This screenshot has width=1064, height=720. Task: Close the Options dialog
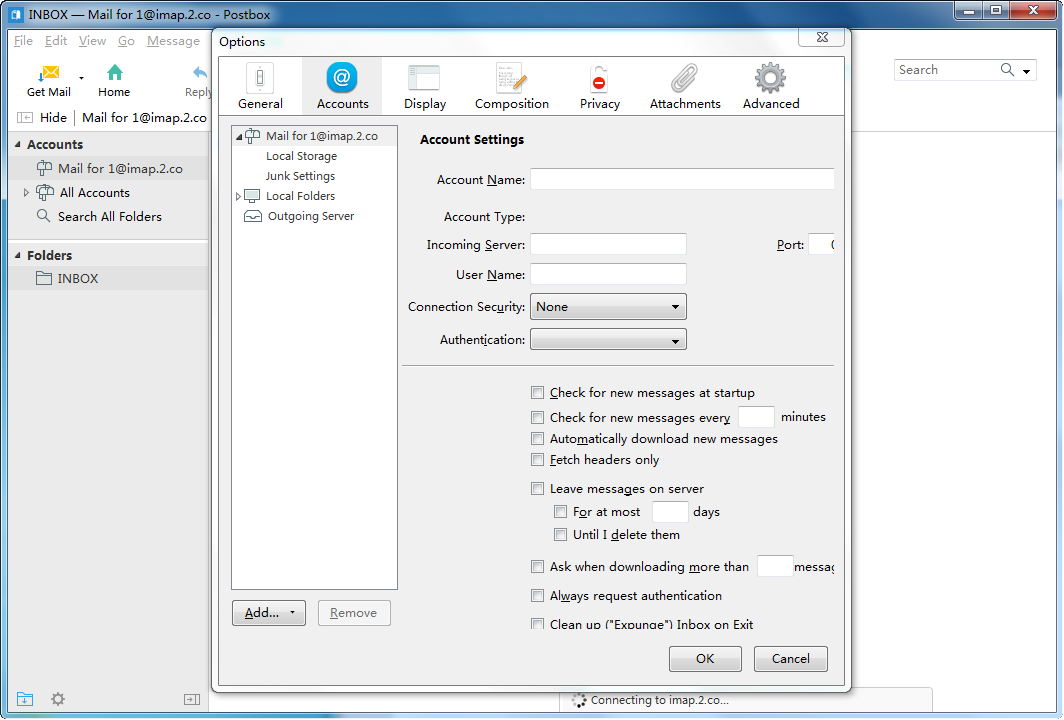pos(822,37)
